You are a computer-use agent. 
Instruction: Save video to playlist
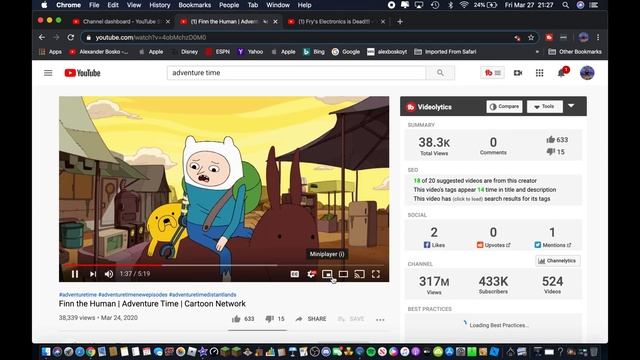[351, 319]
